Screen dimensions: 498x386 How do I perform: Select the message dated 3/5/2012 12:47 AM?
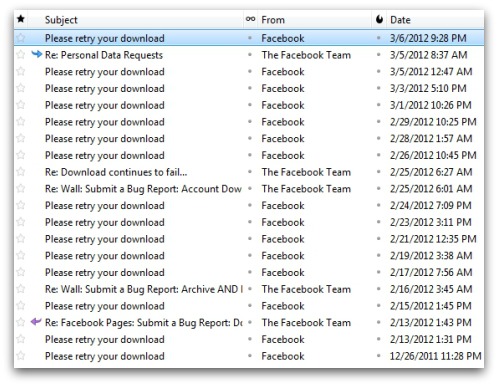249,72
